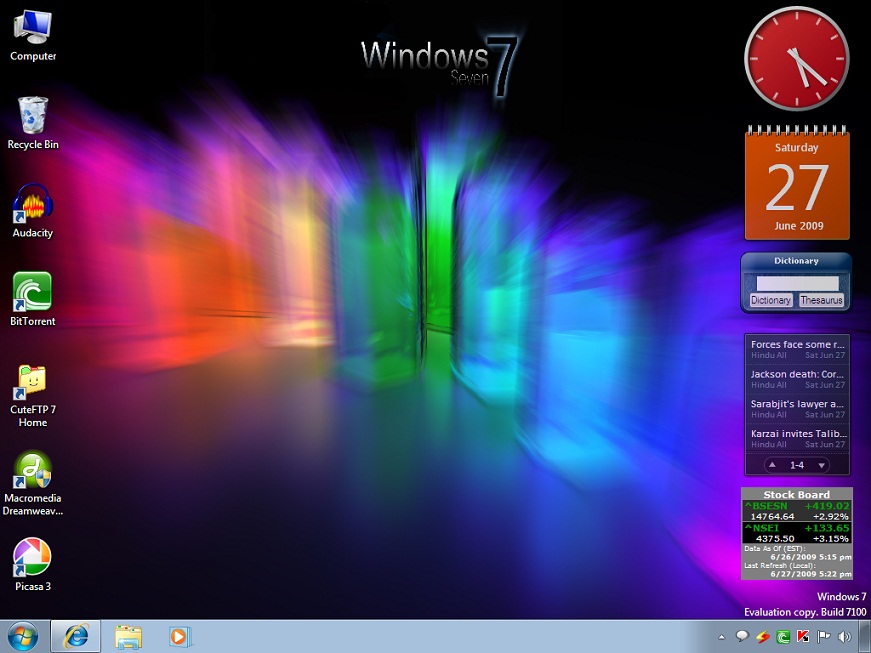This screenshot has width=871, height=653.
Task: Launch Internet Explorer from the taskbar
Action: click(76, 636)
